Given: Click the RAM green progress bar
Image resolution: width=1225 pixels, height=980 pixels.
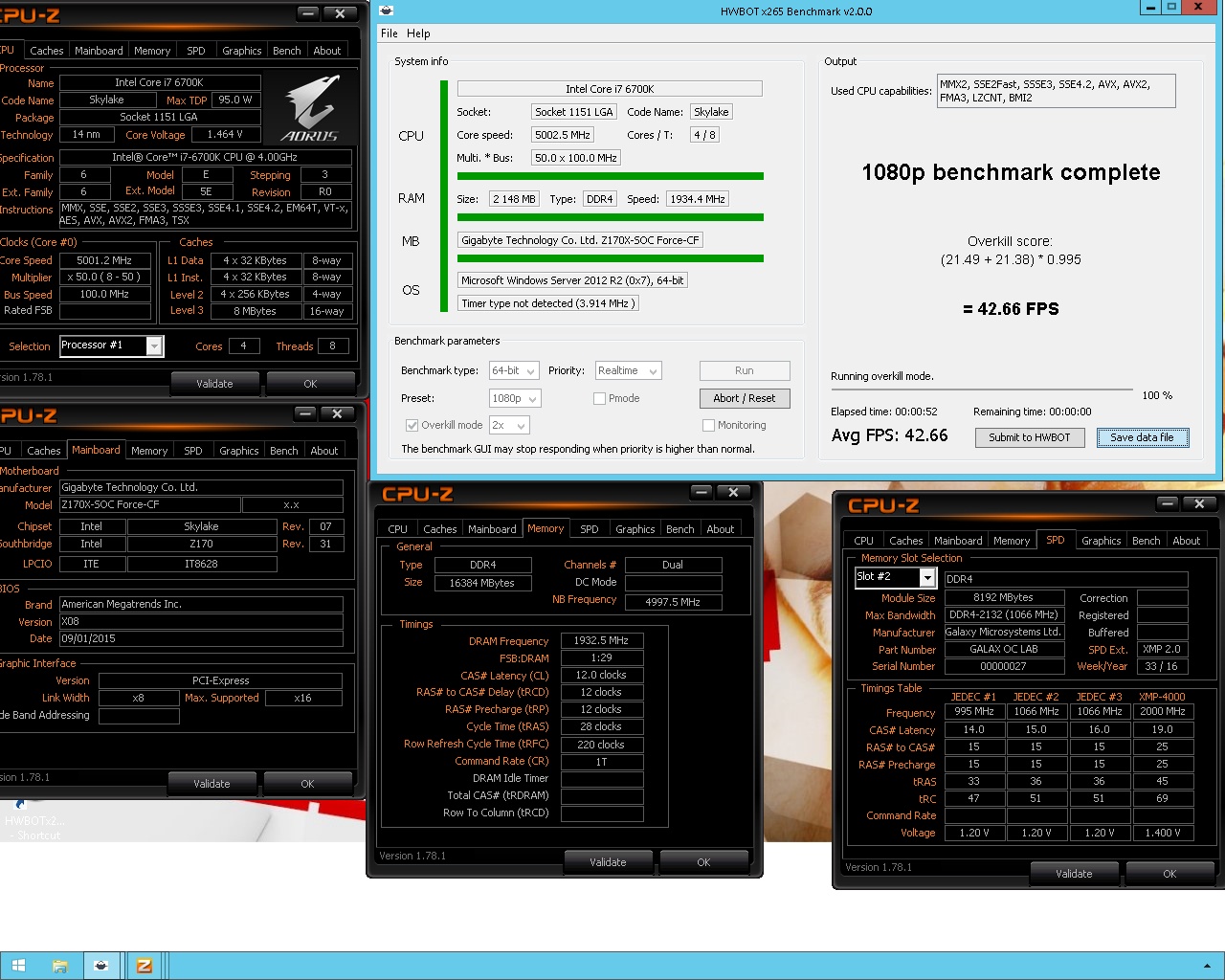Looking at the screenshot, I should coord(611,217).
